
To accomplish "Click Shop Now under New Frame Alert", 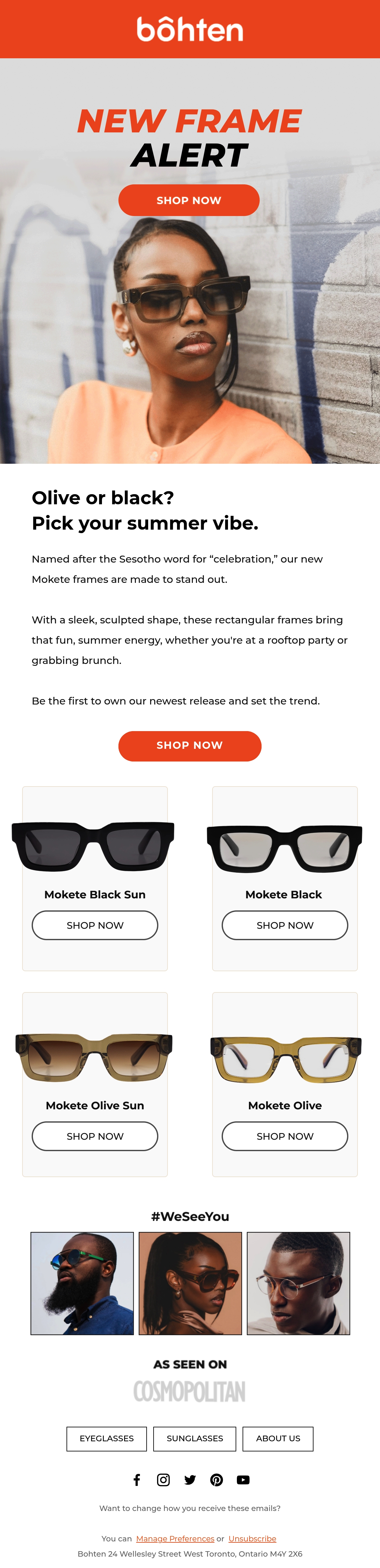I will [x=189, y=200].
